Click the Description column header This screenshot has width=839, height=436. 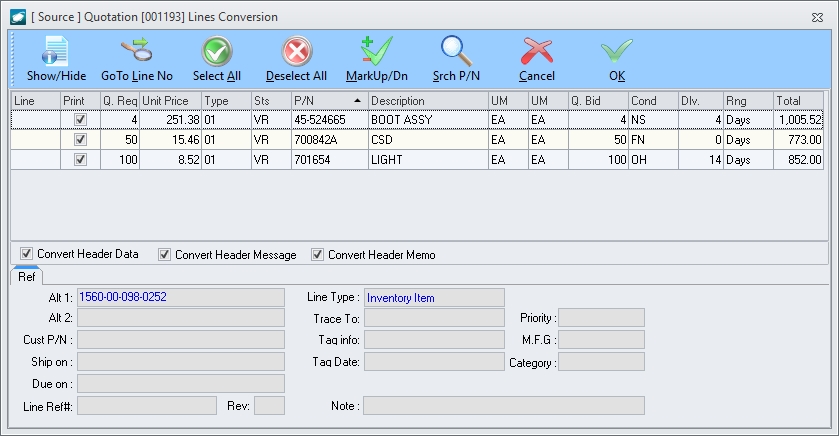pos(428,101)
